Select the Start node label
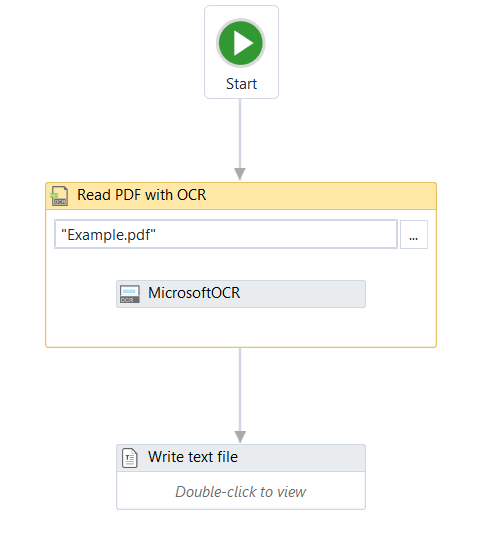The width and height of the screenshot is (496, 548). click(x=241, y=84)
